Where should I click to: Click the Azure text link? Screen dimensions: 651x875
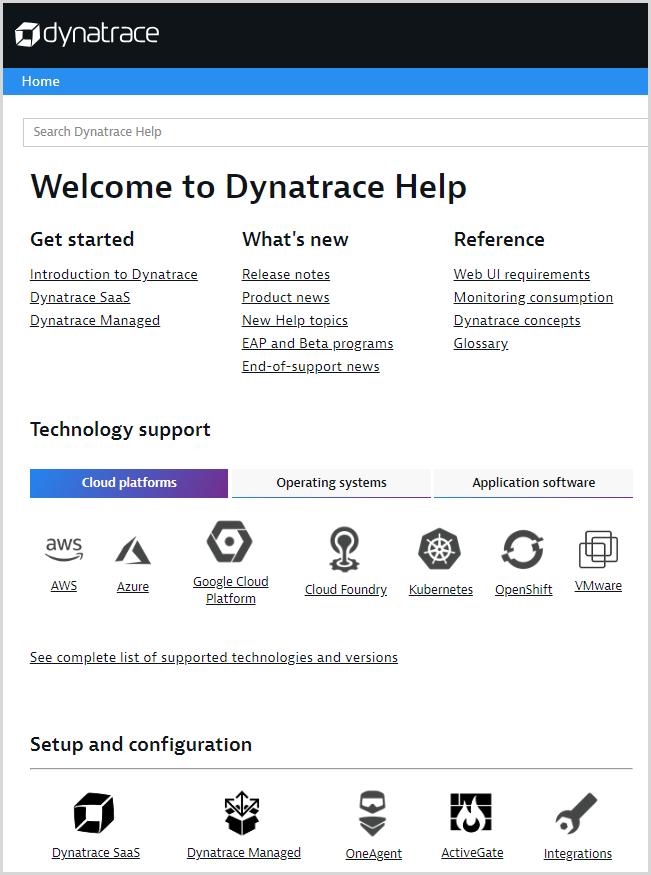click(x=133, y=586)
